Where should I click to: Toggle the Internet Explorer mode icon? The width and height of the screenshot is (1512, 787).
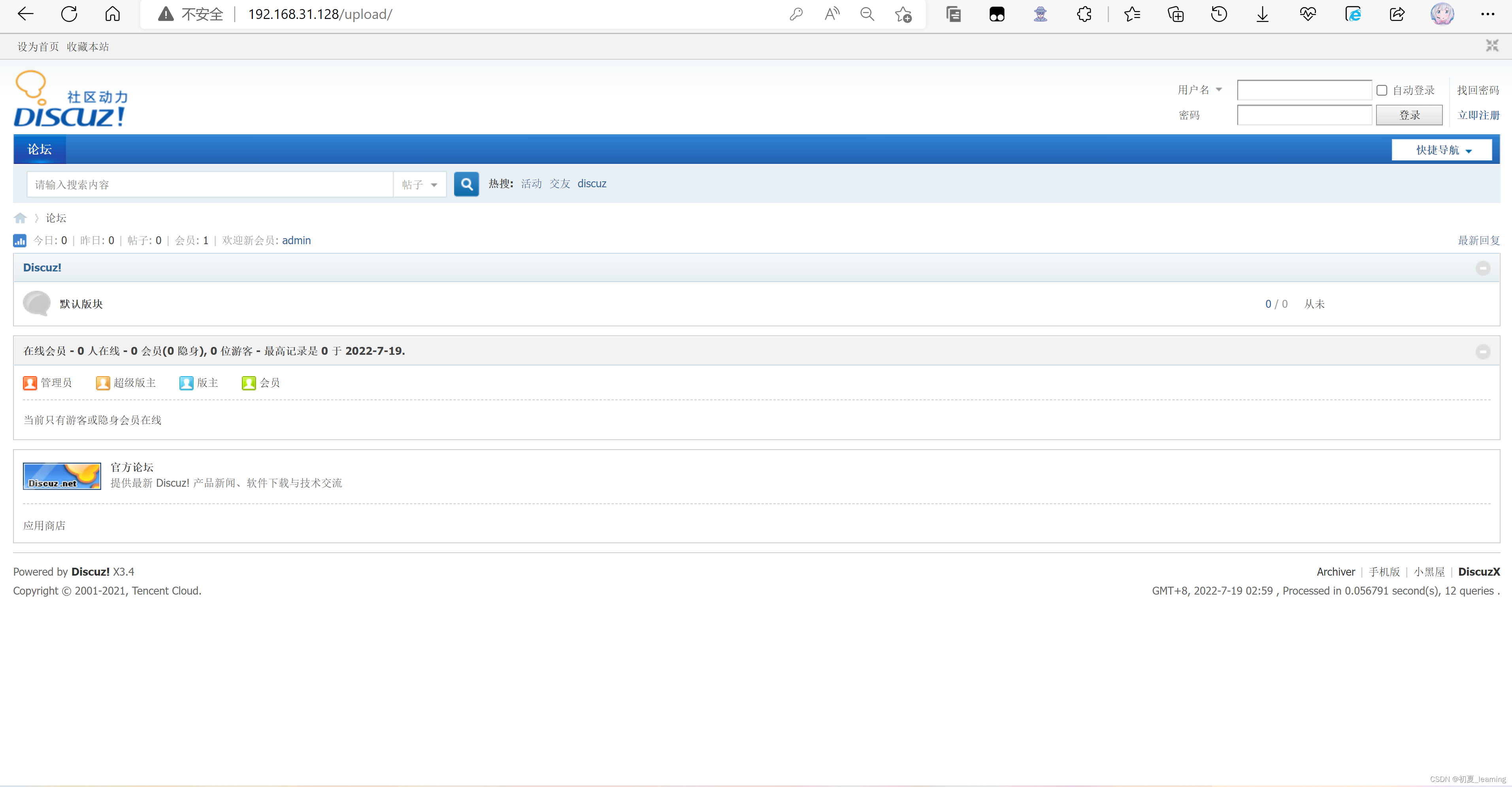tap(1353, 14)
